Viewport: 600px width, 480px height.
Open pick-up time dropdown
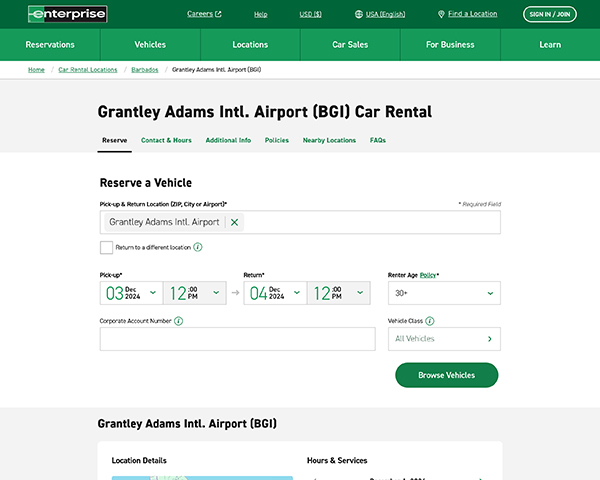pyautogui.click(x=195, y=293)
